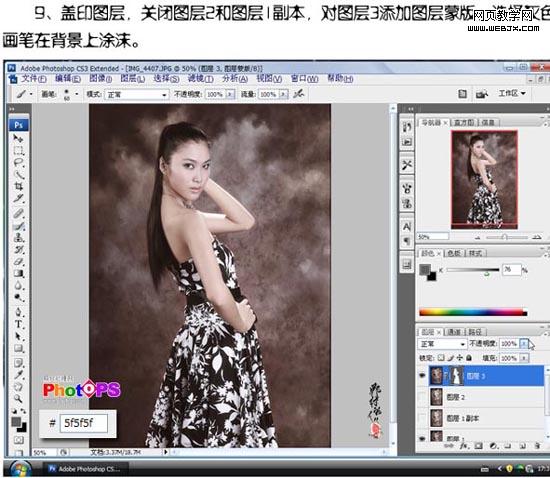
Task: Add a layer style with the fx icon
Action: pos(463,446)
